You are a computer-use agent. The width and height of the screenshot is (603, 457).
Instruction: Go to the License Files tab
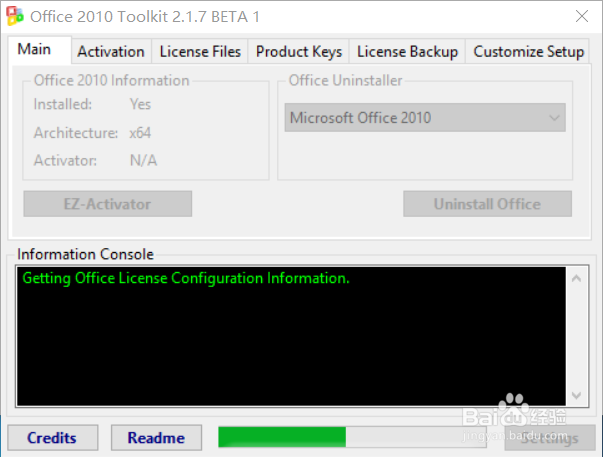(200, 52)
